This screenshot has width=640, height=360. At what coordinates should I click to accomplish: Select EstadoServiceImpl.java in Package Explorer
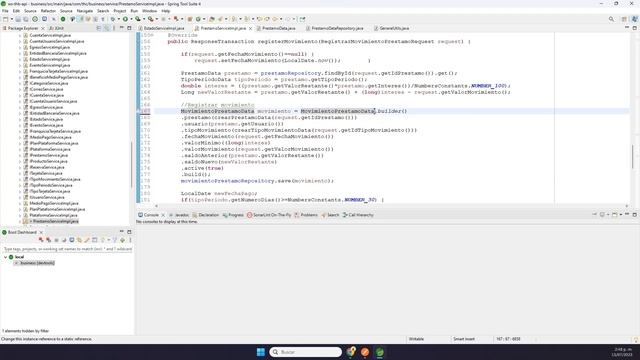49,59
